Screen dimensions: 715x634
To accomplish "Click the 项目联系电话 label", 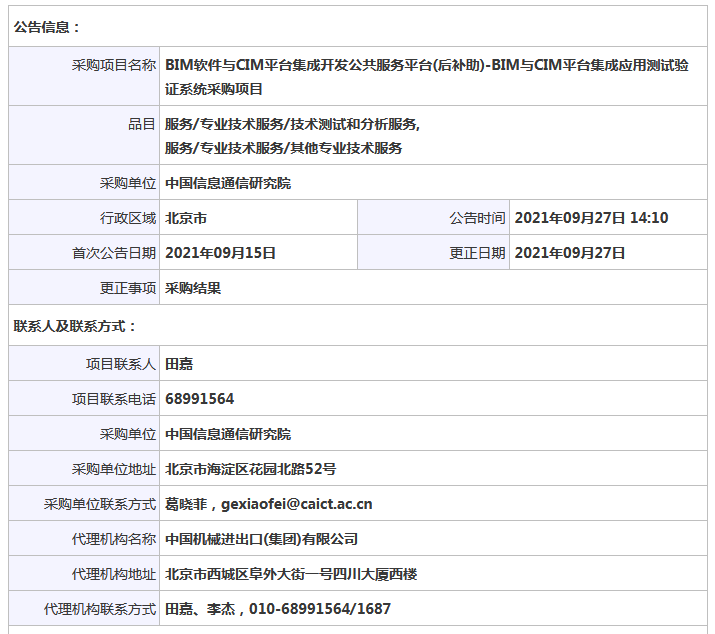I will [x=114, y=399].
